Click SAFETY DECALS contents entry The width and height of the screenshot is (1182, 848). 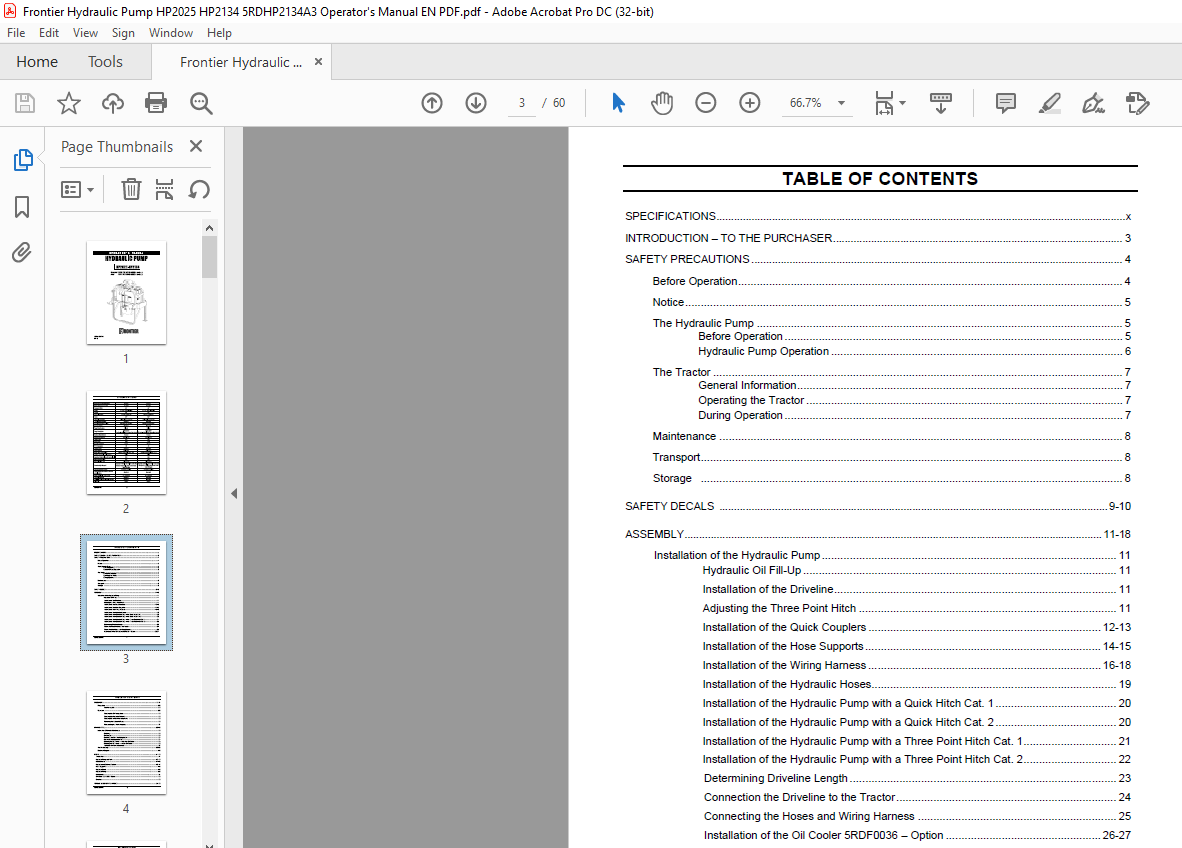click(877, 507)
